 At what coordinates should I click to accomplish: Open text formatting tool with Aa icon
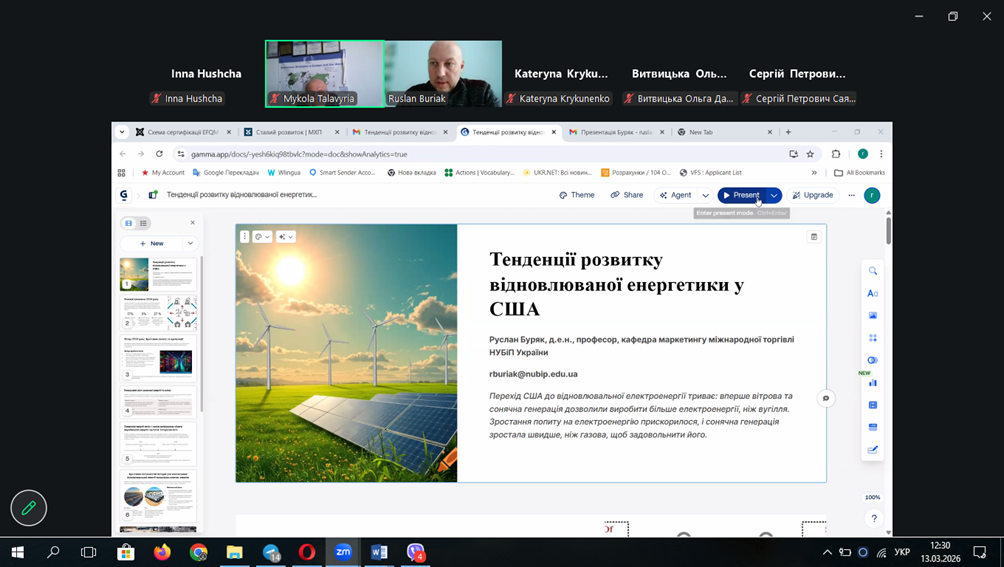872,294
